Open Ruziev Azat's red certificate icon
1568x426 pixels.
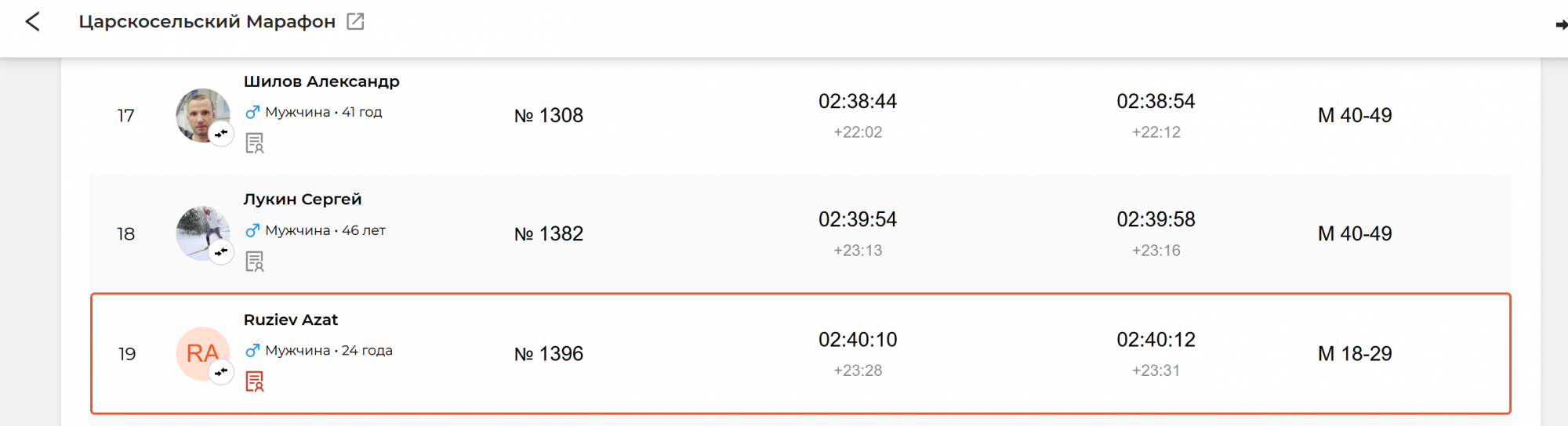254,381
